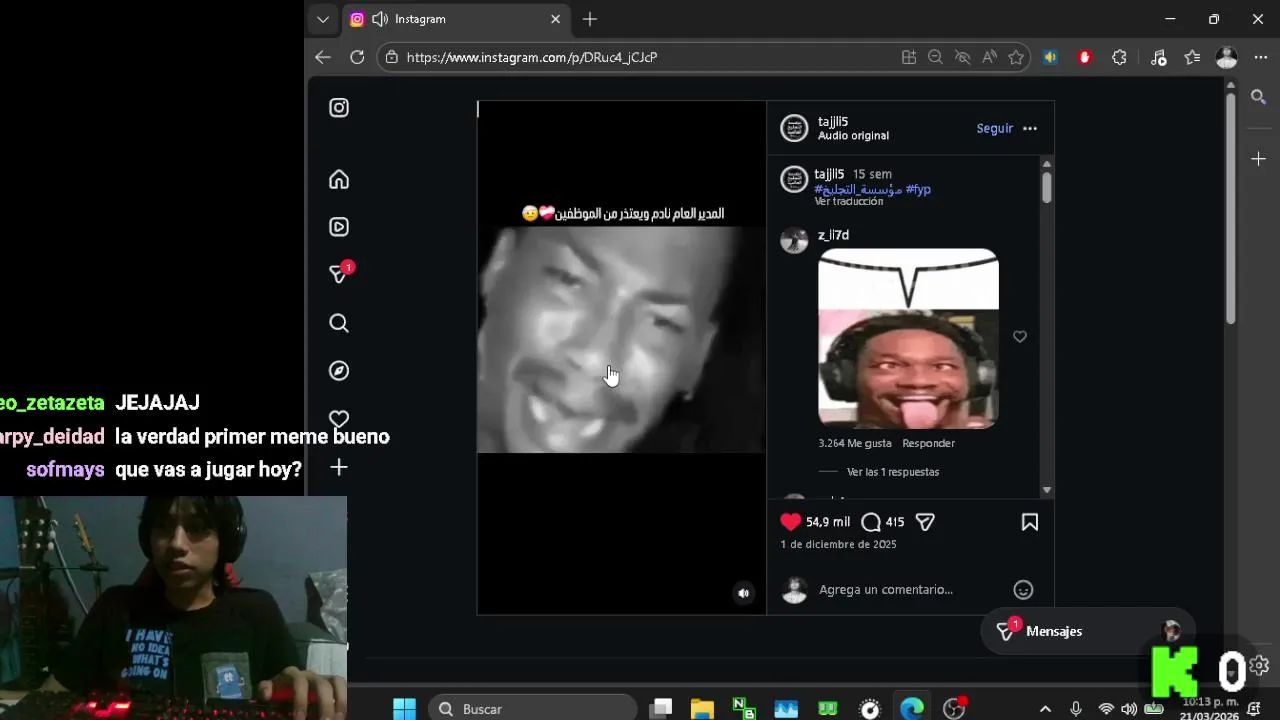This screenshot has height=720, width=1280.
Task: Like the post with the red heart
Action: [x=790, y=522]
